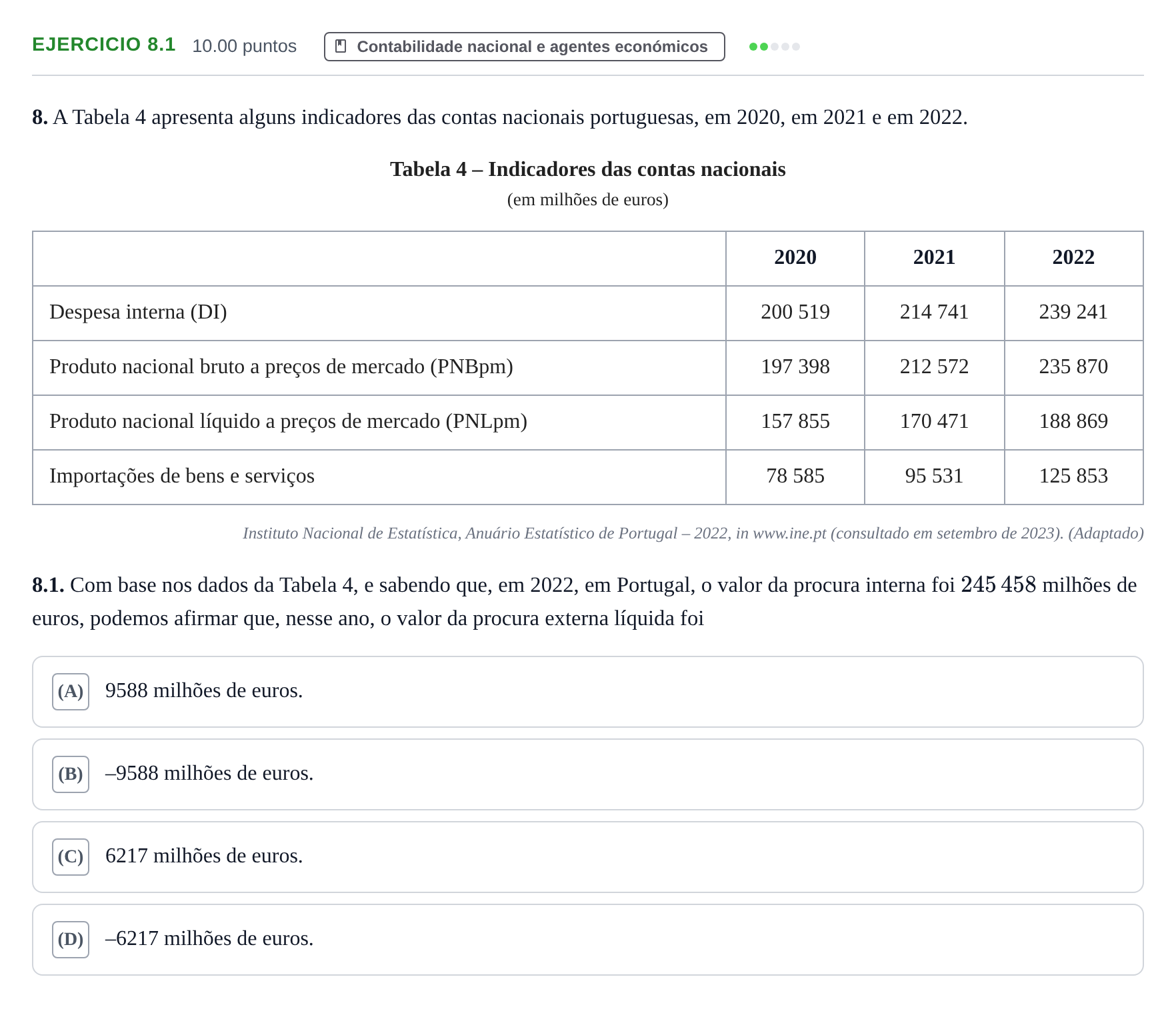Click the value 235 870 cell
Viewport: 1176px width, 1009px height.
tap(1074, 368)
